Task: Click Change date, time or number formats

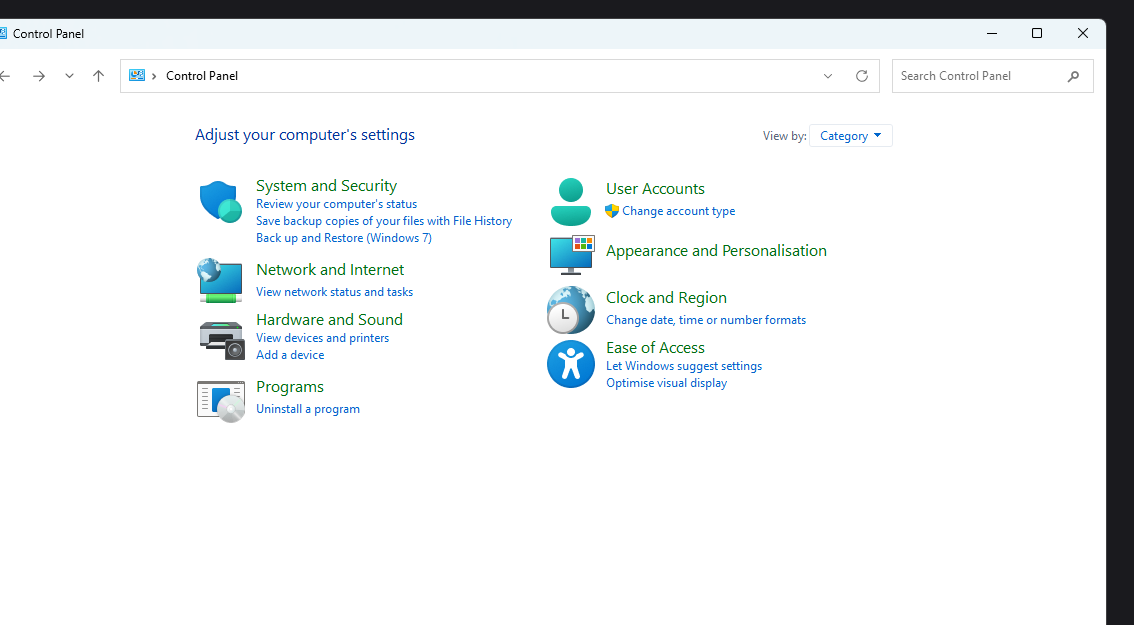Action: (706, 320)
